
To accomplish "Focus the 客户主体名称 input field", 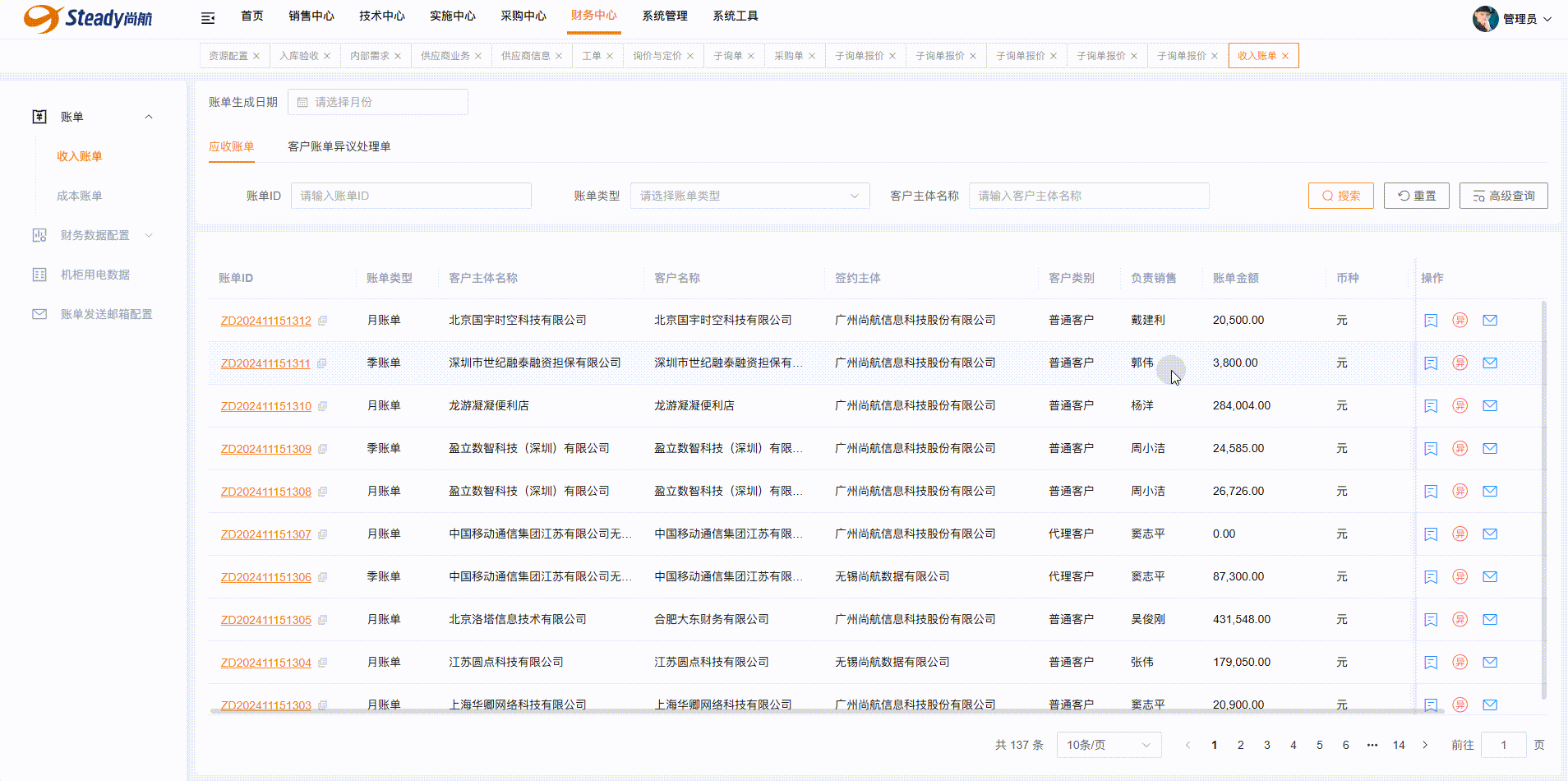I will 1089,196.
